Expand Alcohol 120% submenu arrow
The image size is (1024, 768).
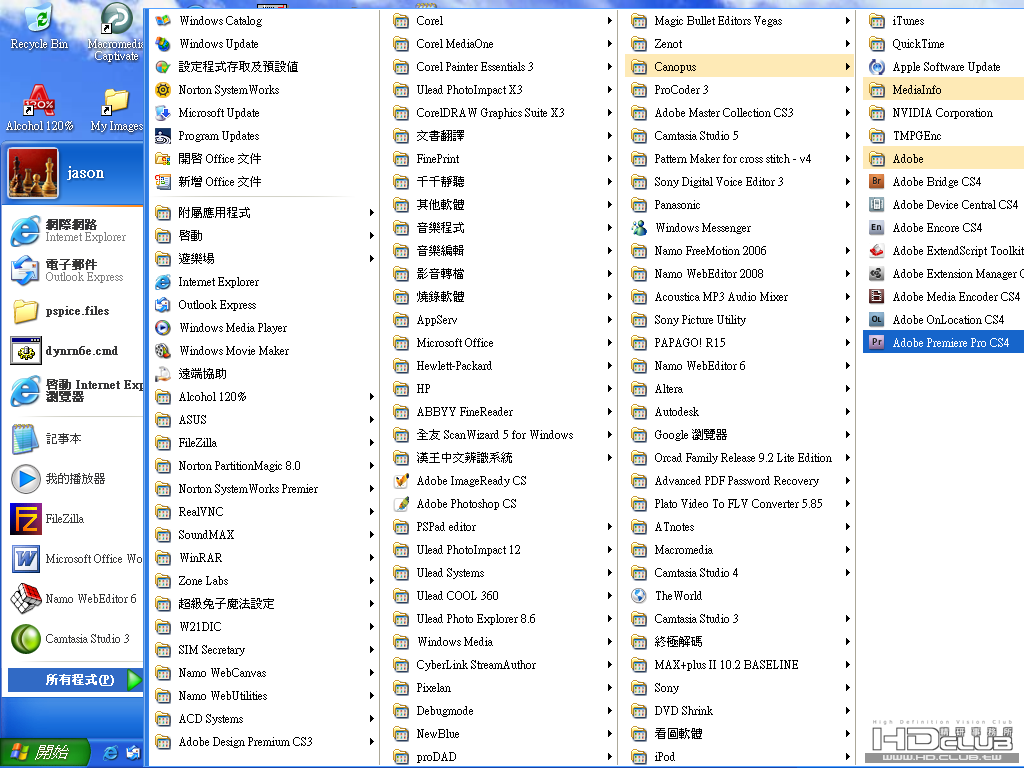[x=371, y=396]
